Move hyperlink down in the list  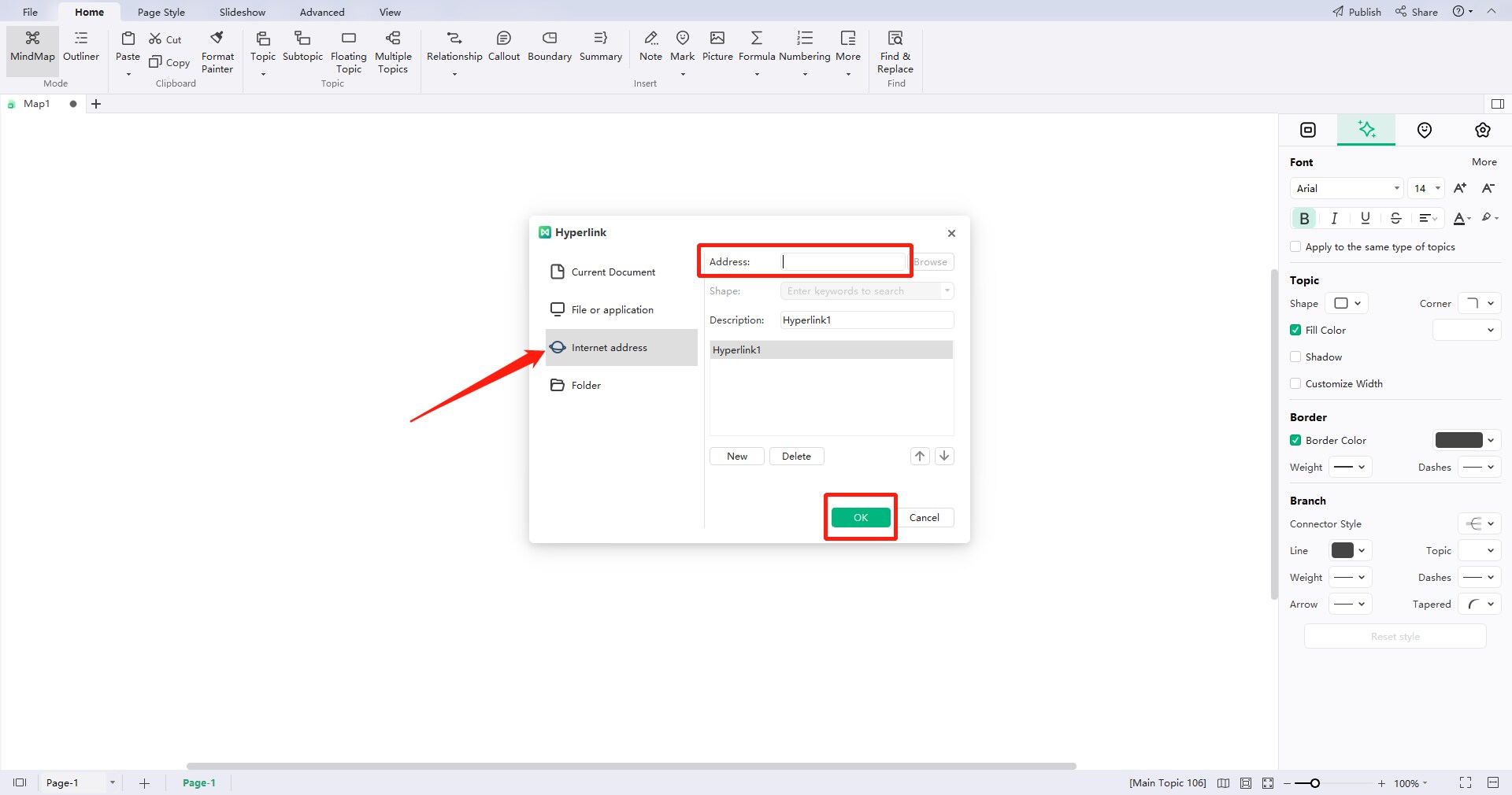tap(944, 456)
